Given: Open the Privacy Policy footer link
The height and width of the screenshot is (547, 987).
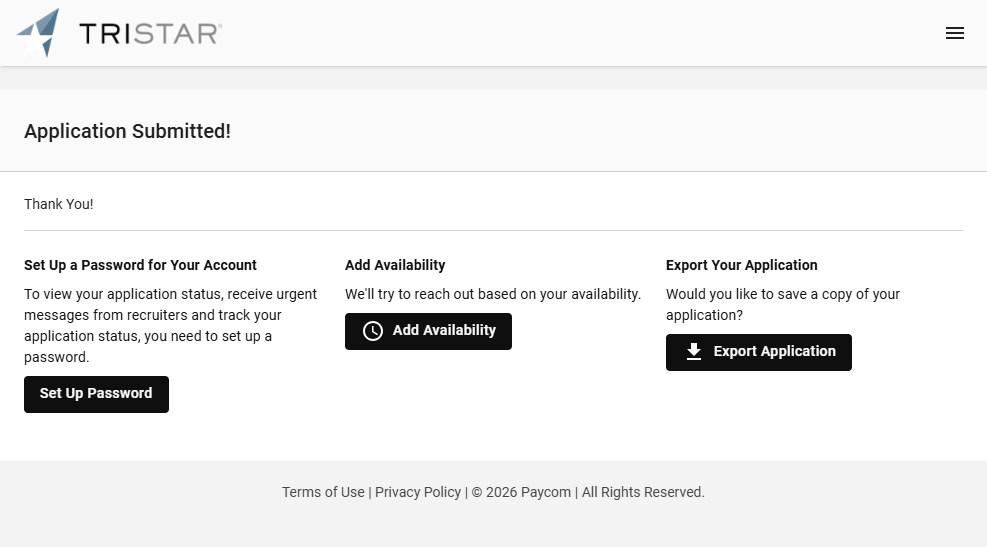Looking at the screenshot, I should 418,492.
